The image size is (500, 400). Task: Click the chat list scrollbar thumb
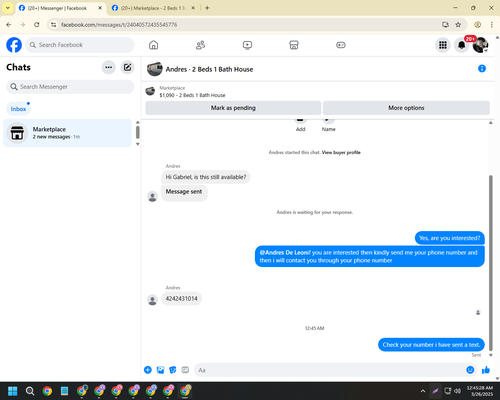[x=138, y=132]
